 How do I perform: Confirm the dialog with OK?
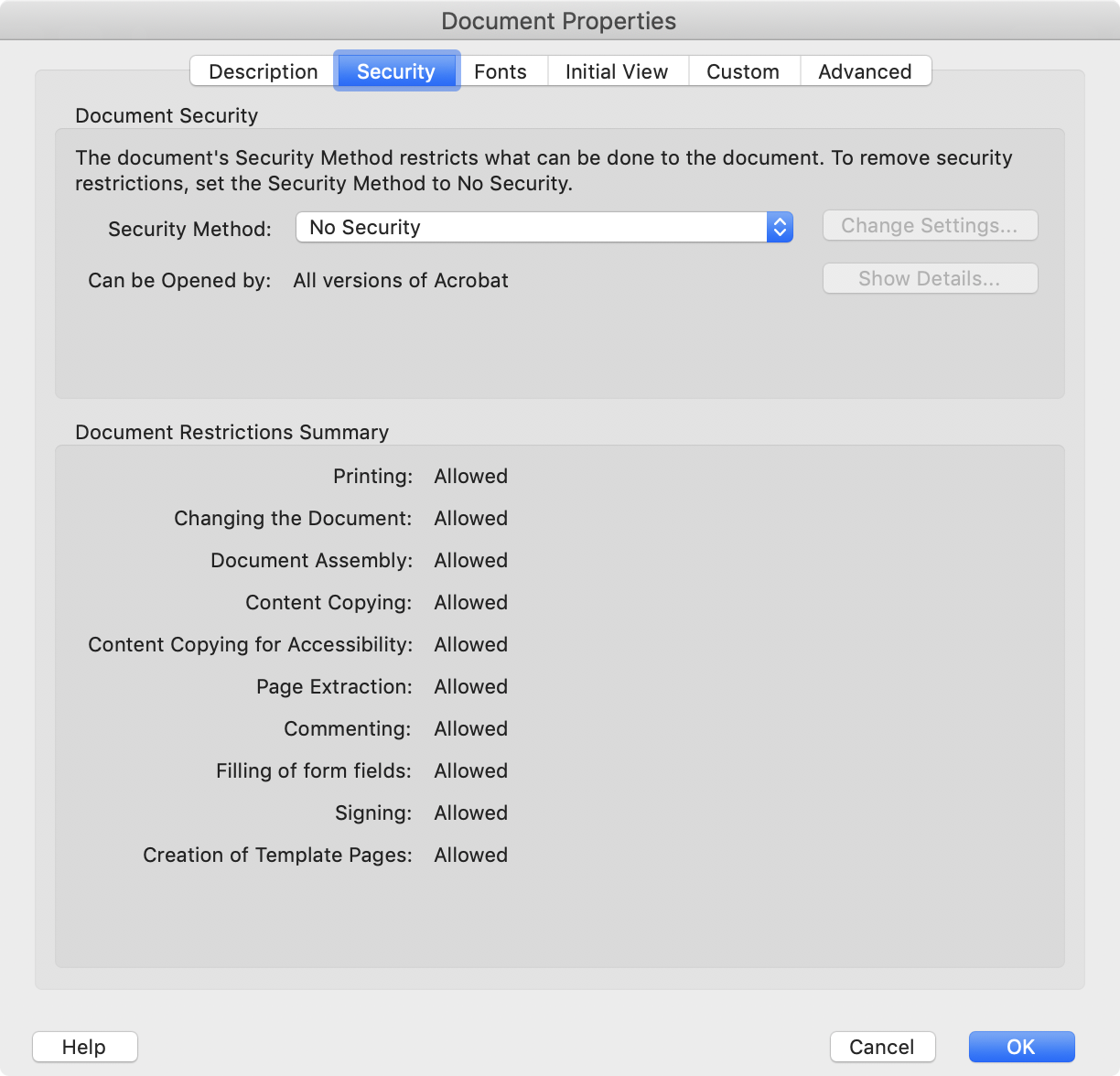click(x=1021, y=1047)
